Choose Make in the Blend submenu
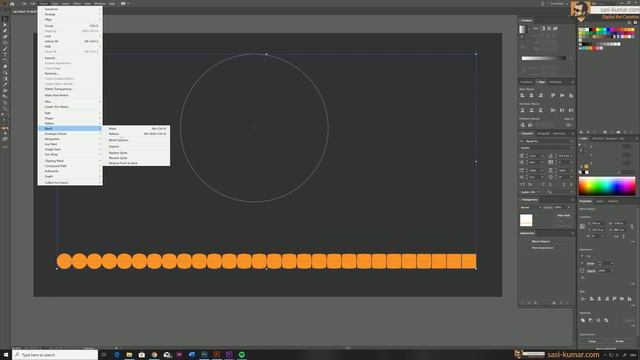The image size is (640, 360). point(136,129)
